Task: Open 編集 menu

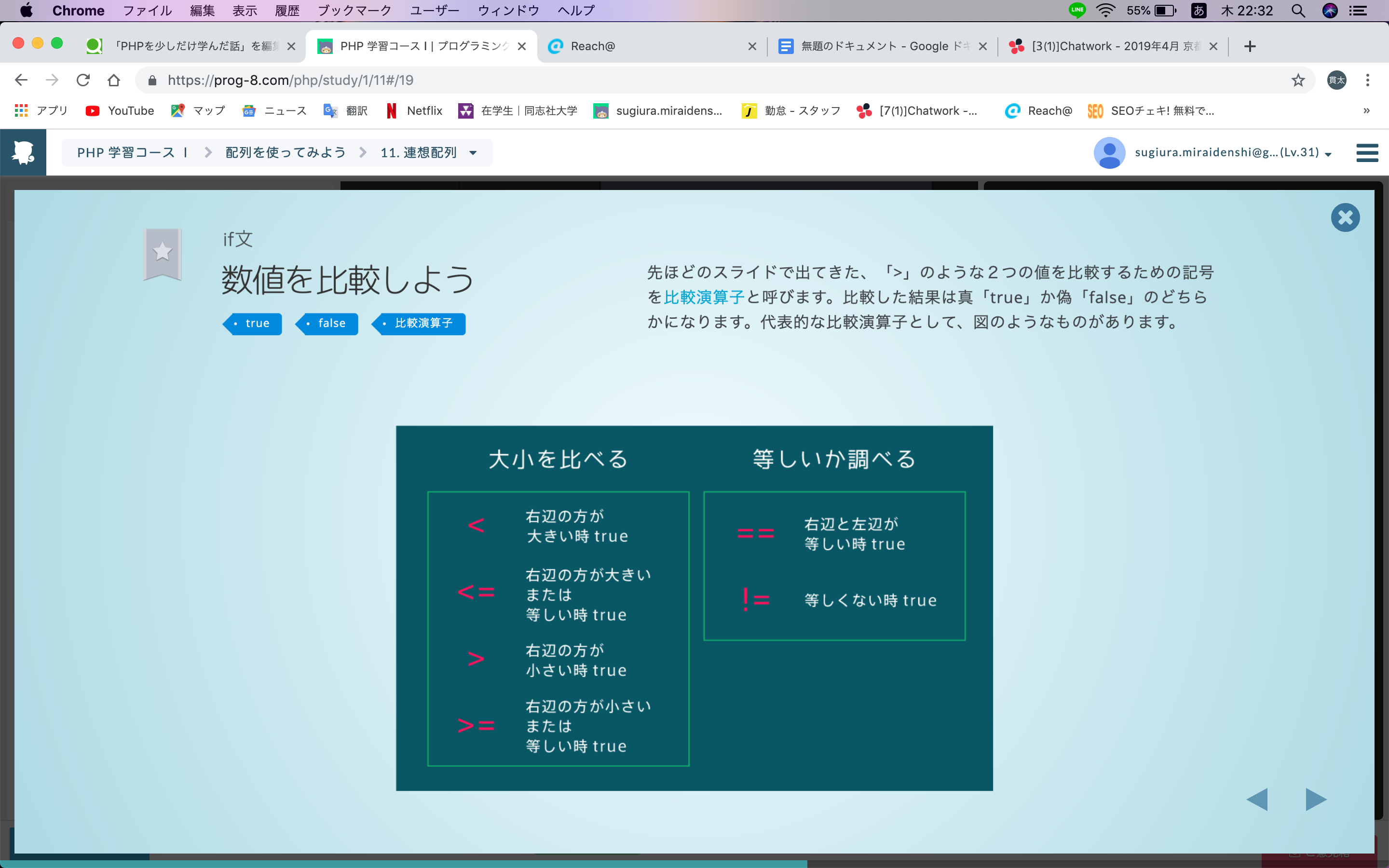Action: coord(202,10)
